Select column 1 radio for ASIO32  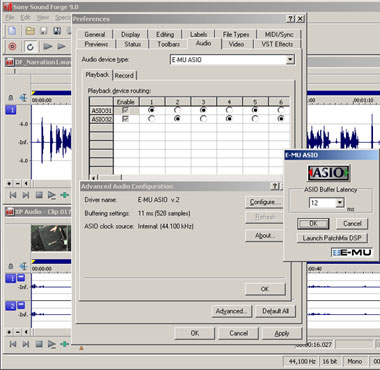pos(151,118)
